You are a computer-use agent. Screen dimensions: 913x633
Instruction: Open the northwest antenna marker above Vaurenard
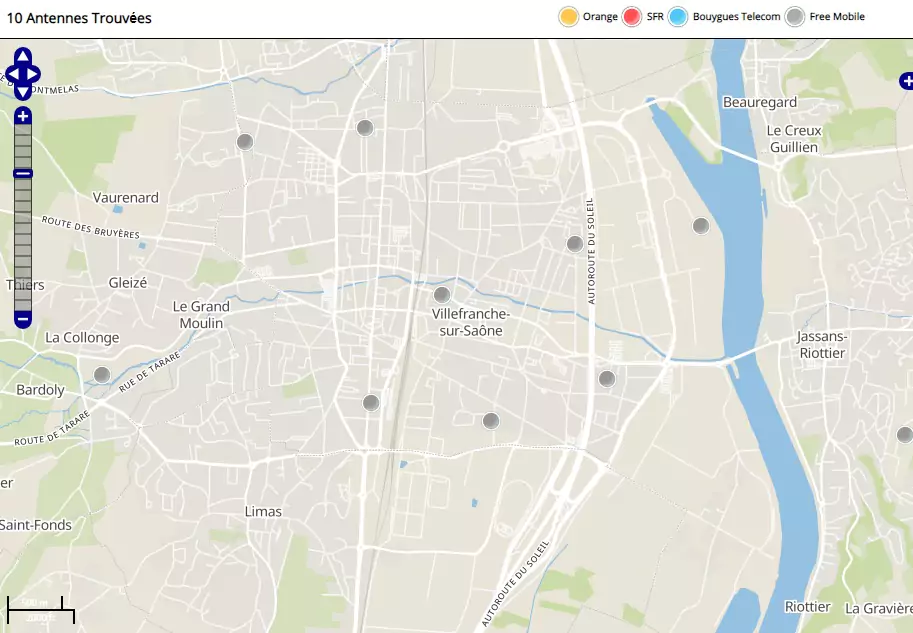tap(245, 142)
